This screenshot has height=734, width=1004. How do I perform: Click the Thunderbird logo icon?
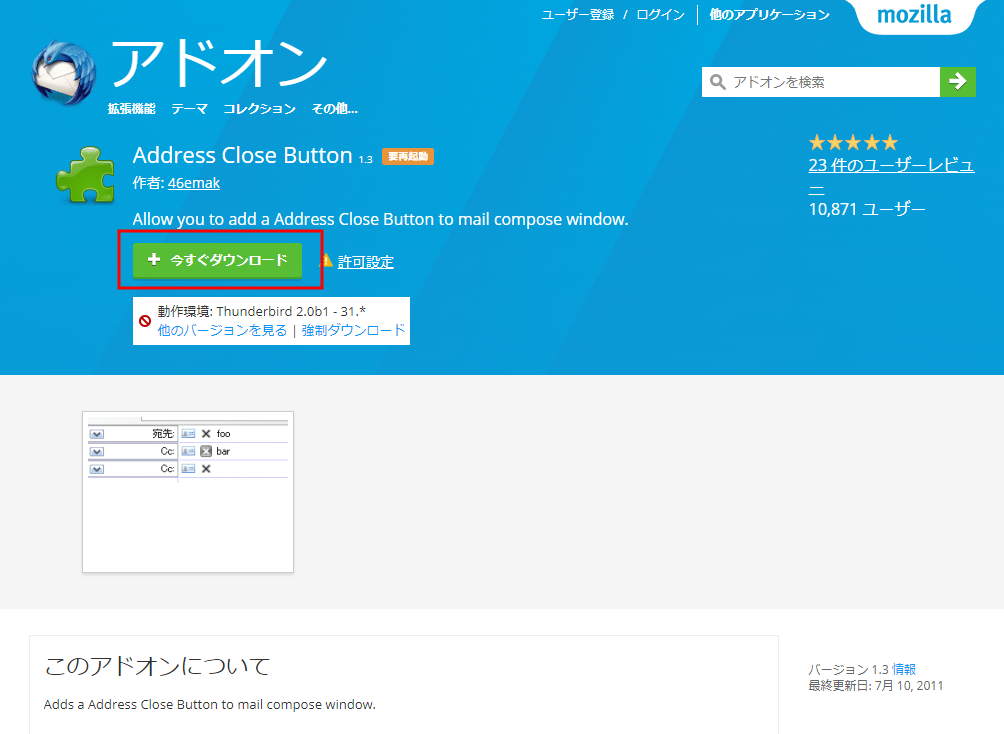tap(63, 73)
